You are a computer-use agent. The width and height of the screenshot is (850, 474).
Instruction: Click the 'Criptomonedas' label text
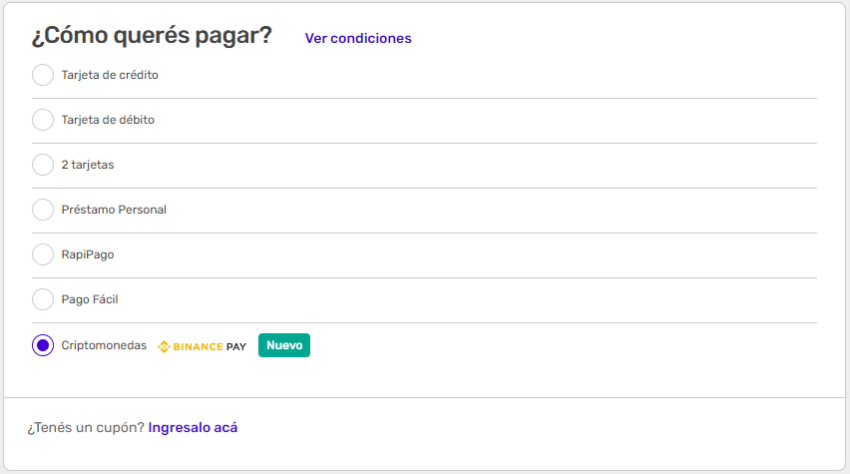point(104,345)
